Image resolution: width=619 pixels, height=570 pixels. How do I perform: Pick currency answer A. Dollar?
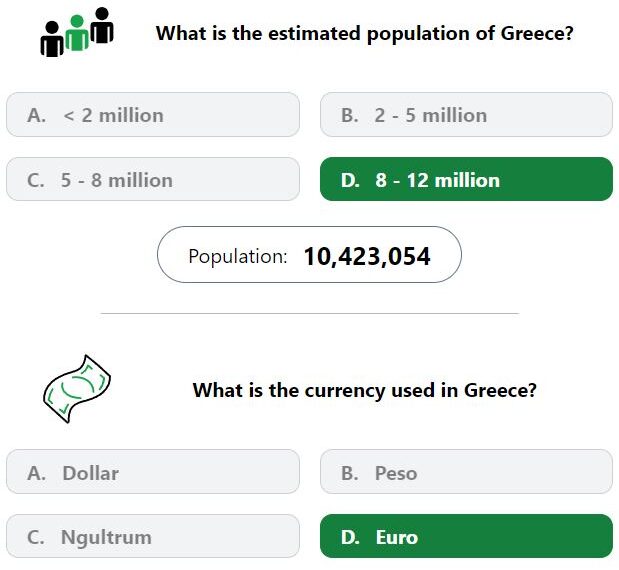153,472
